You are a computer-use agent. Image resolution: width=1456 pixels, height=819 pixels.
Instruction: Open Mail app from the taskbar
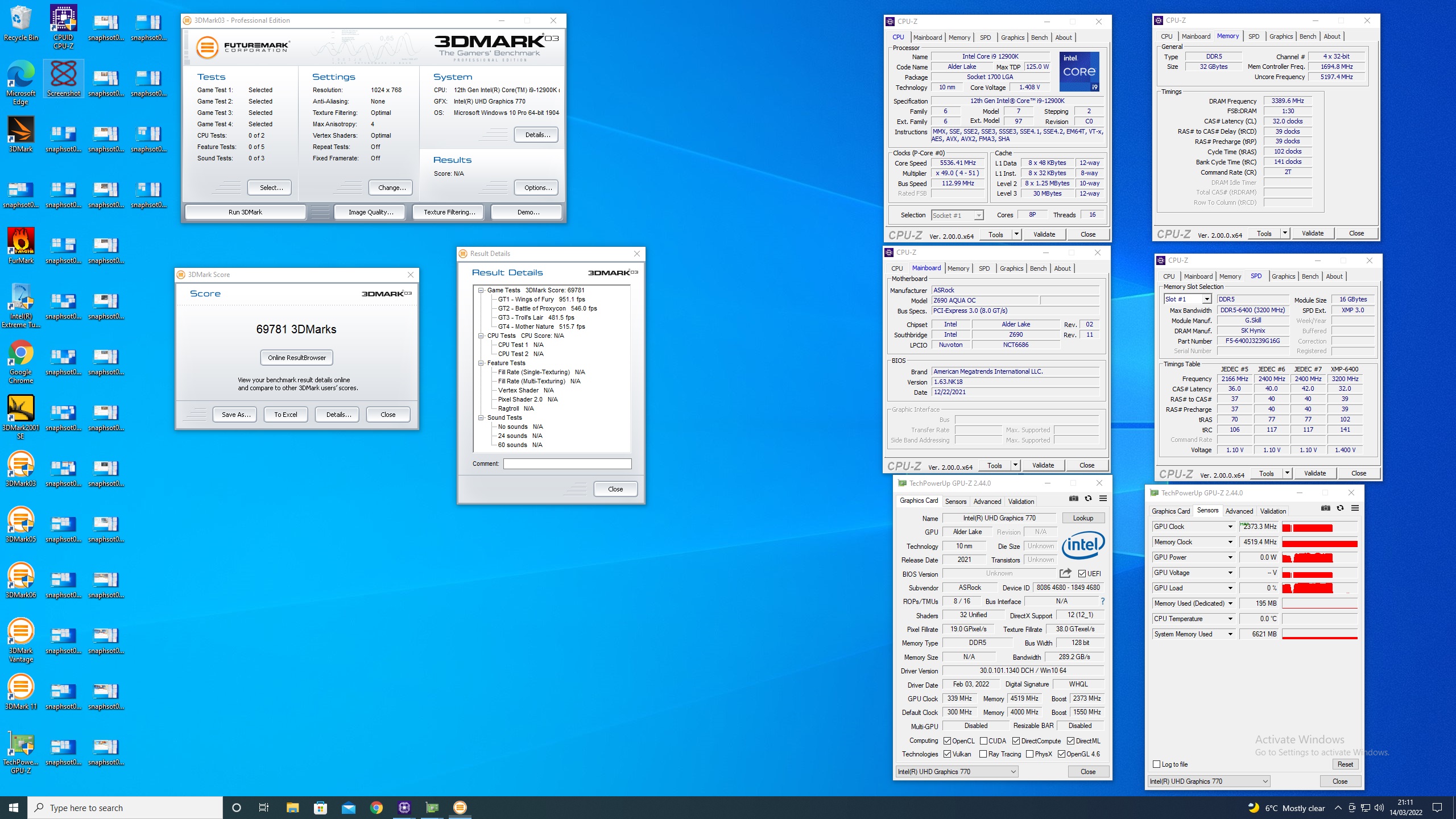coord(348,808)
